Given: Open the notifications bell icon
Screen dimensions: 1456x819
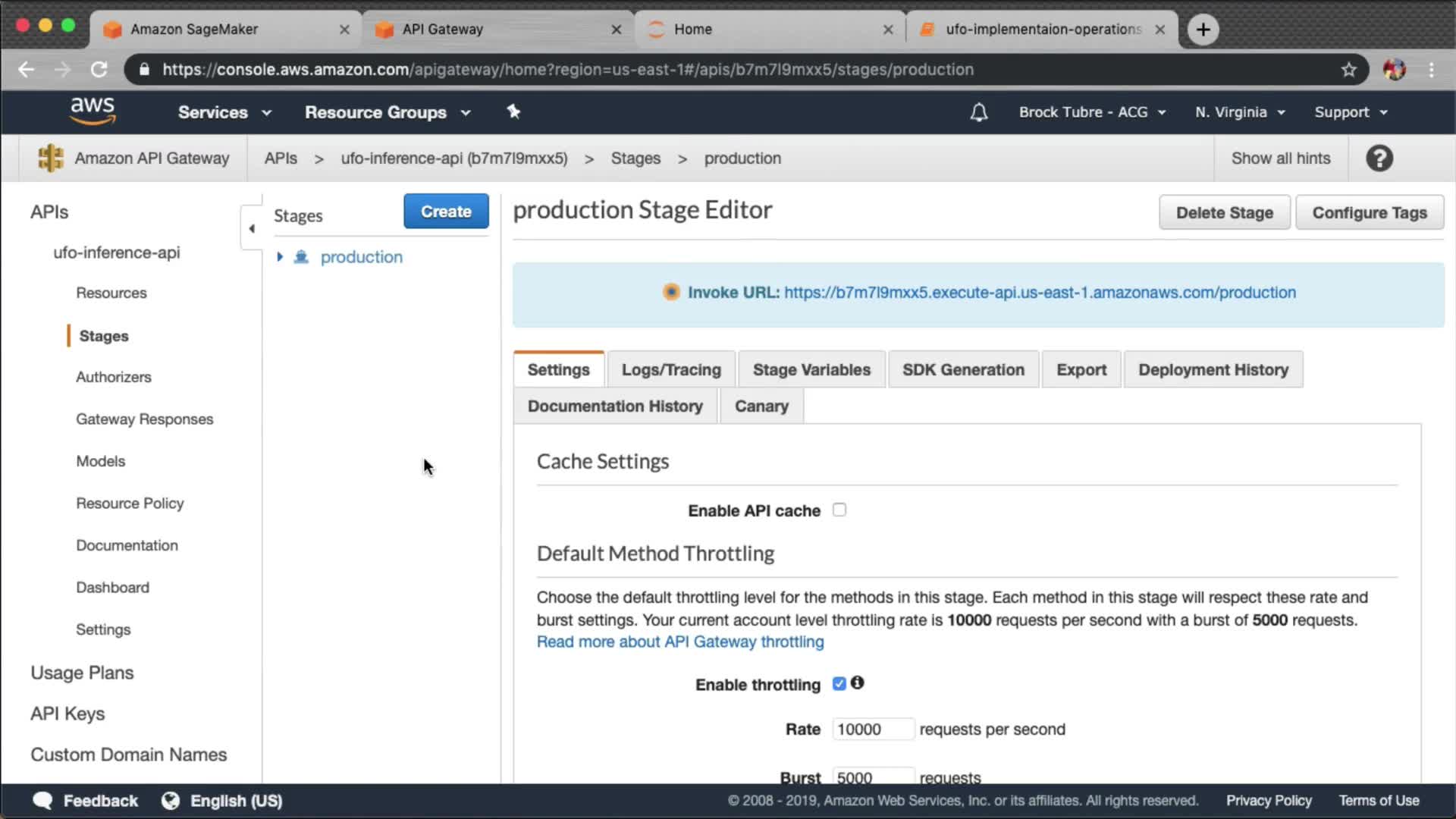Looking at the screenshot, I should pyautogui.click(x=978, y=112).
